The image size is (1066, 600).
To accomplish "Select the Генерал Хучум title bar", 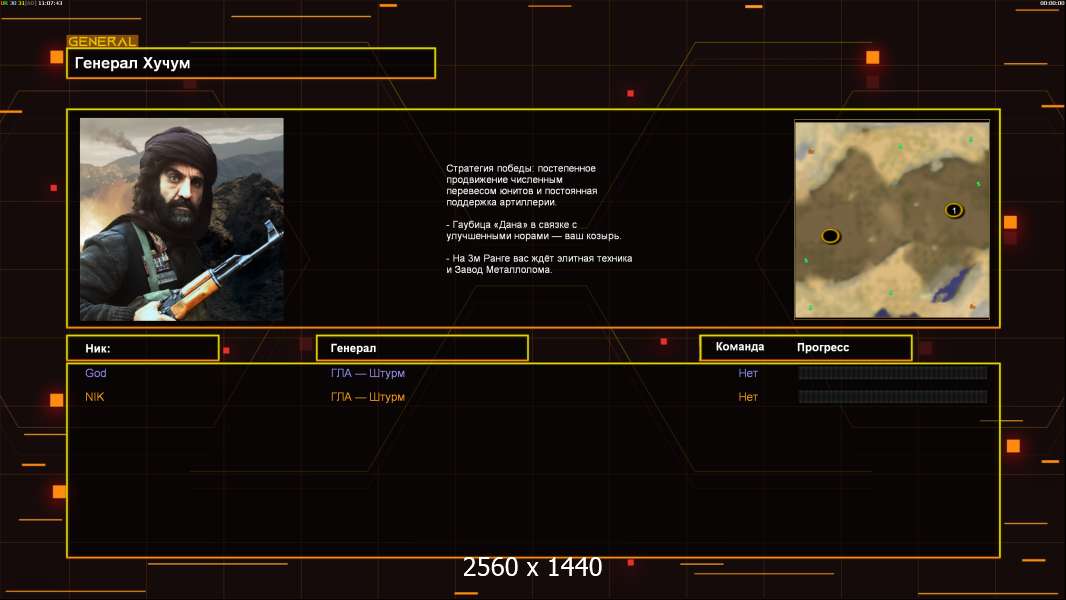I will coord(251,63).
